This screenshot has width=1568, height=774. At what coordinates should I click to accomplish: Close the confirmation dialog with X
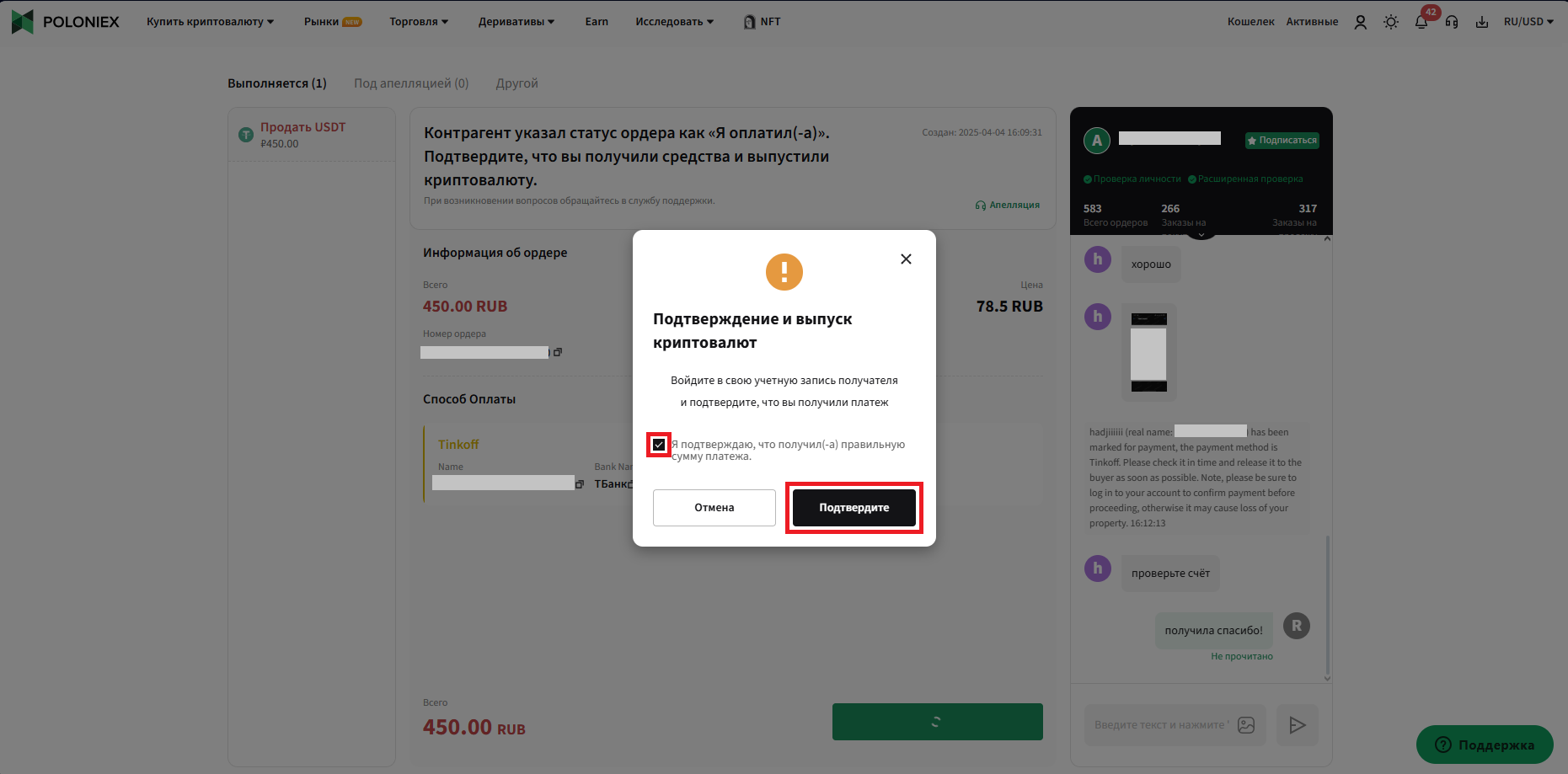pyautogui.click(x=906, y=259)
